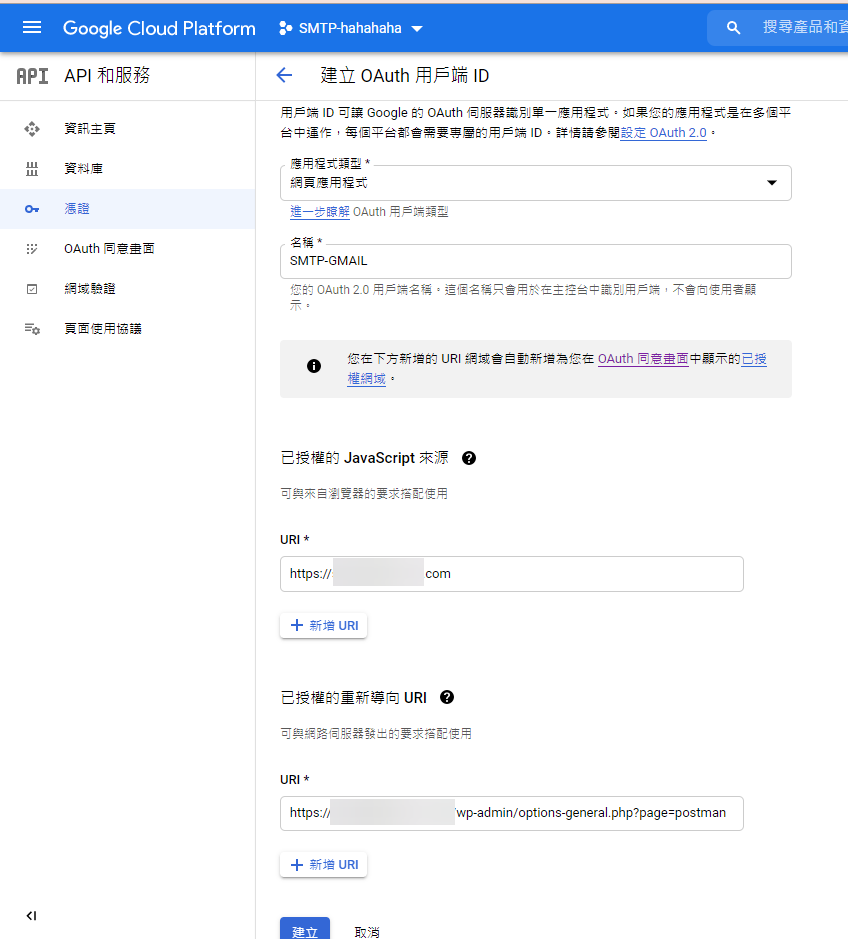Click the search magnifier icon
This screenshot has height=939, width=848.
coord(733,28)
